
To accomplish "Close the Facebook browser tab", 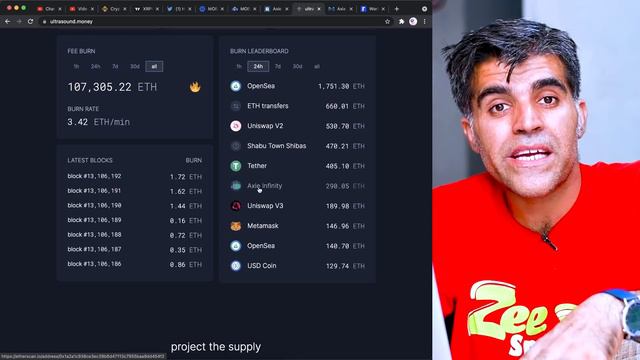I will pos(383,9).
